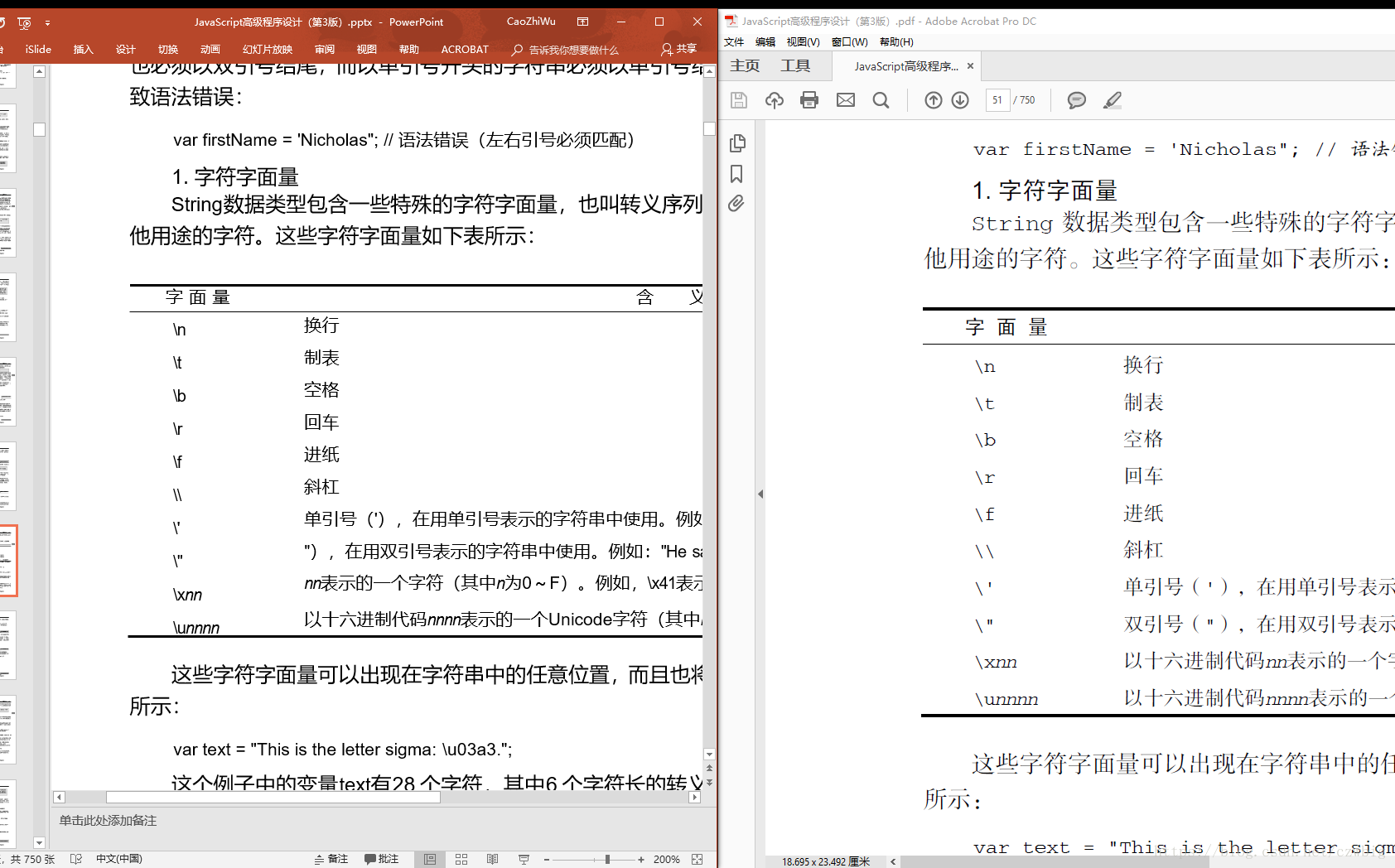This screenshot has width=1395, height=868.
Task: Go to previous page with up arrow
Action: pyautogui.click(x=934, y=100)
